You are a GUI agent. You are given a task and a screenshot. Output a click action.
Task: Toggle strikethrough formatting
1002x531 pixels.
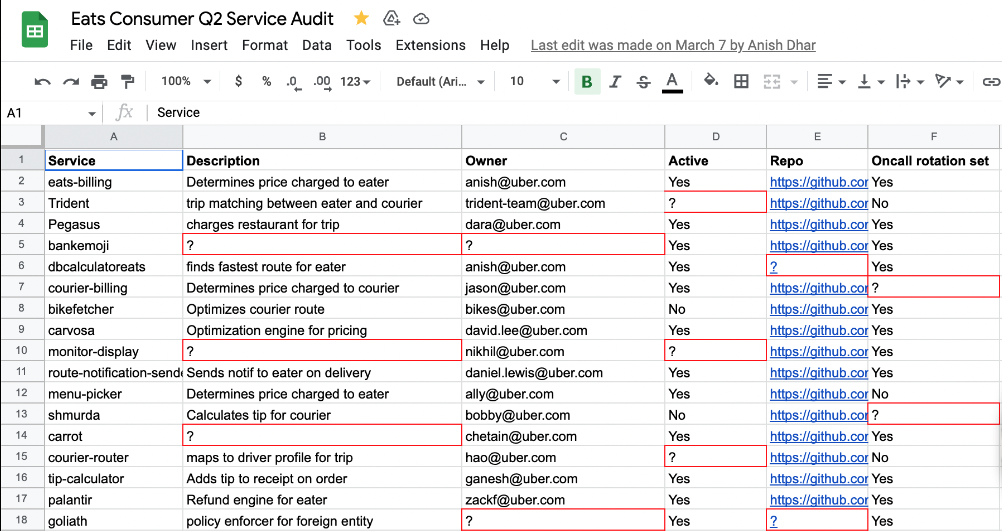[643, 82]
